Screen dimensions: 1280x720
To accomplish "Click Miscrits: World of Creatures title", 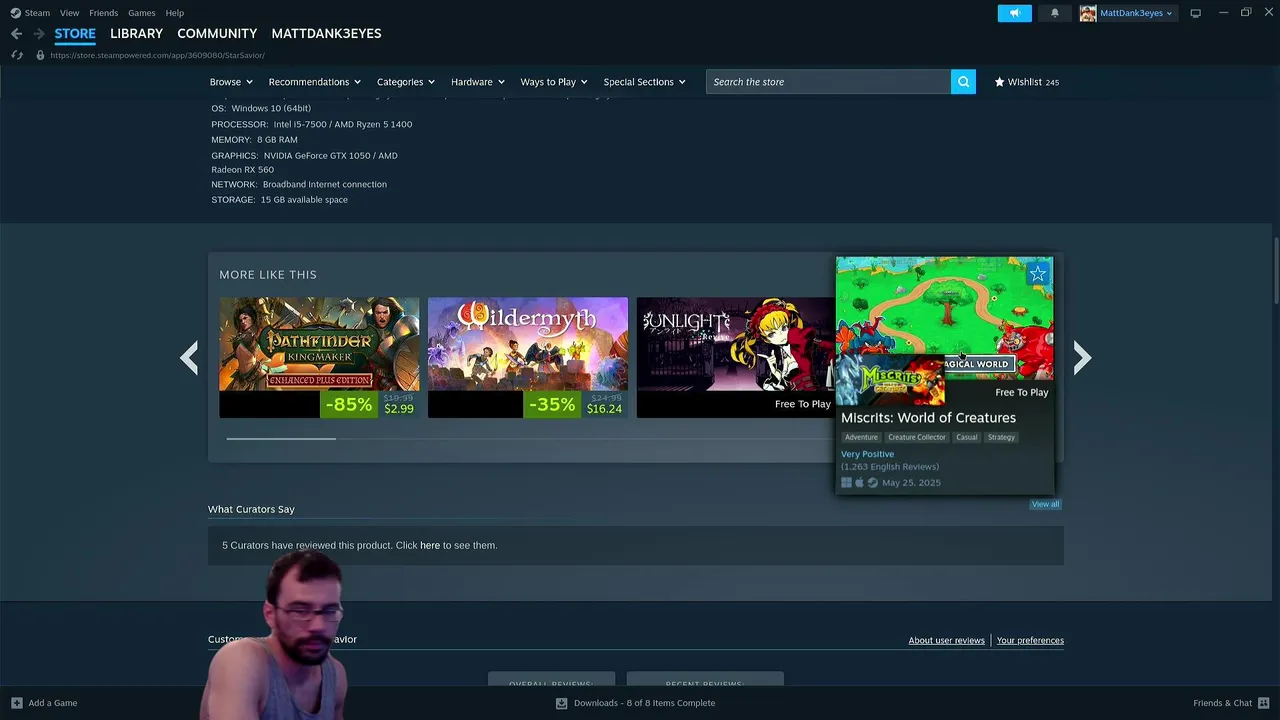I will [x=928, y=418].
